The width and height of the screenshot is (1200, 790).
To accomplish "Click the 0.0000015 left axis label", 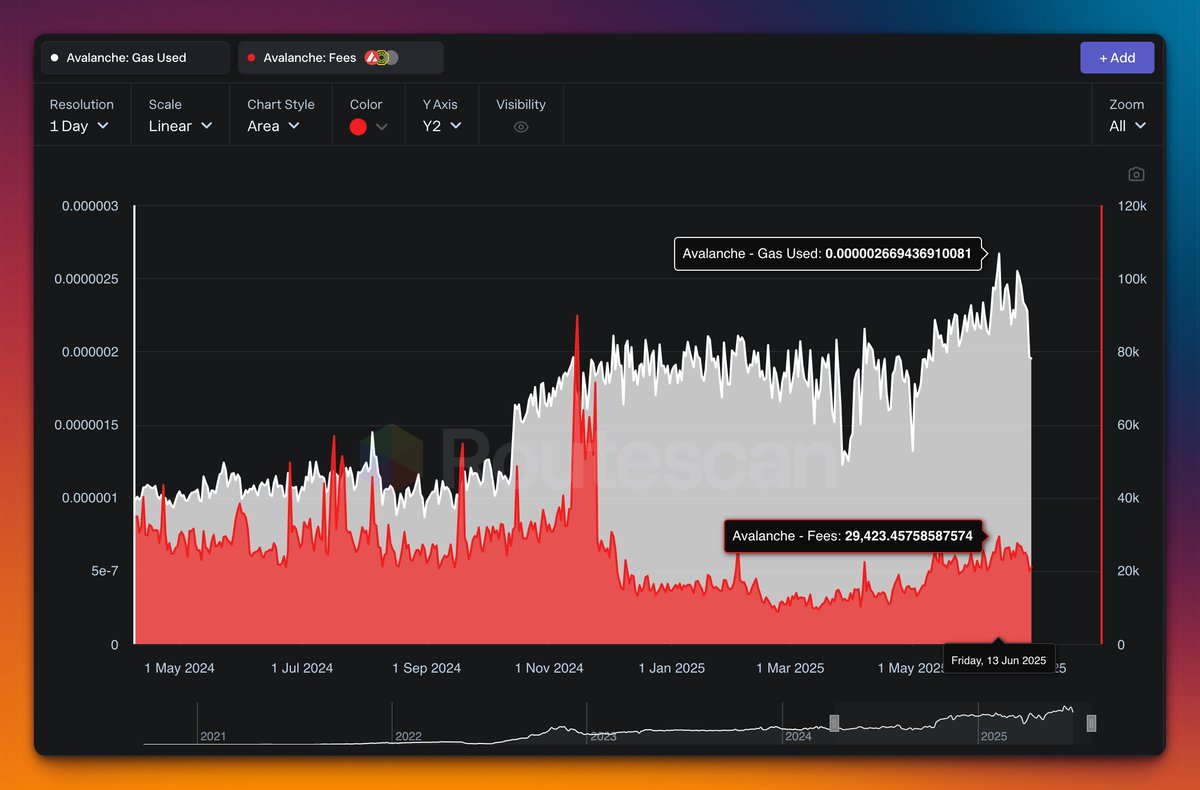I will click(x=86, y=425).
